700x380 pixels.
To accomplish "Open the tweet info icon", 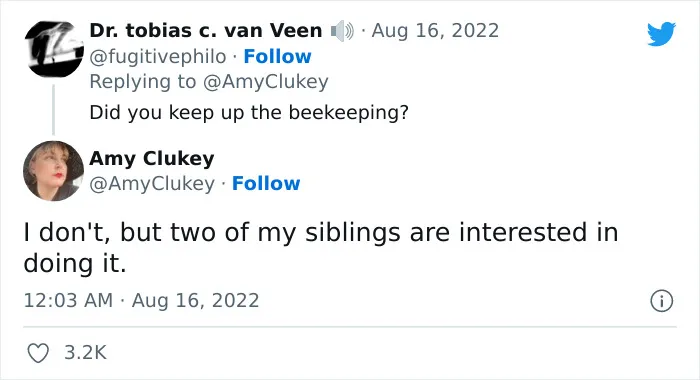I will coord(661,301).
